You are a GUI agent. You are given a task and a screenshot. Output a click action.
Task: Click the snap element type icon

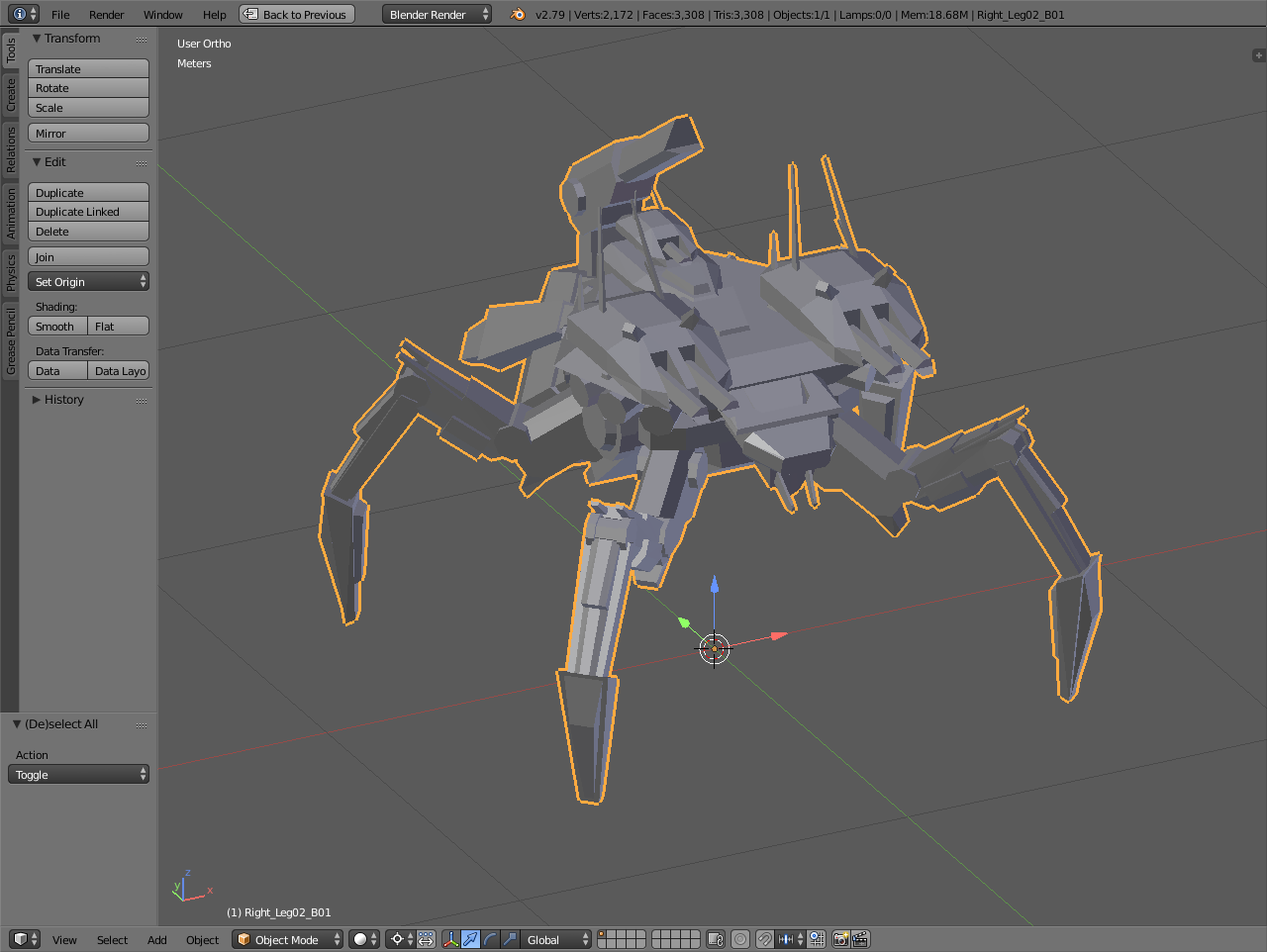[786, 939]
